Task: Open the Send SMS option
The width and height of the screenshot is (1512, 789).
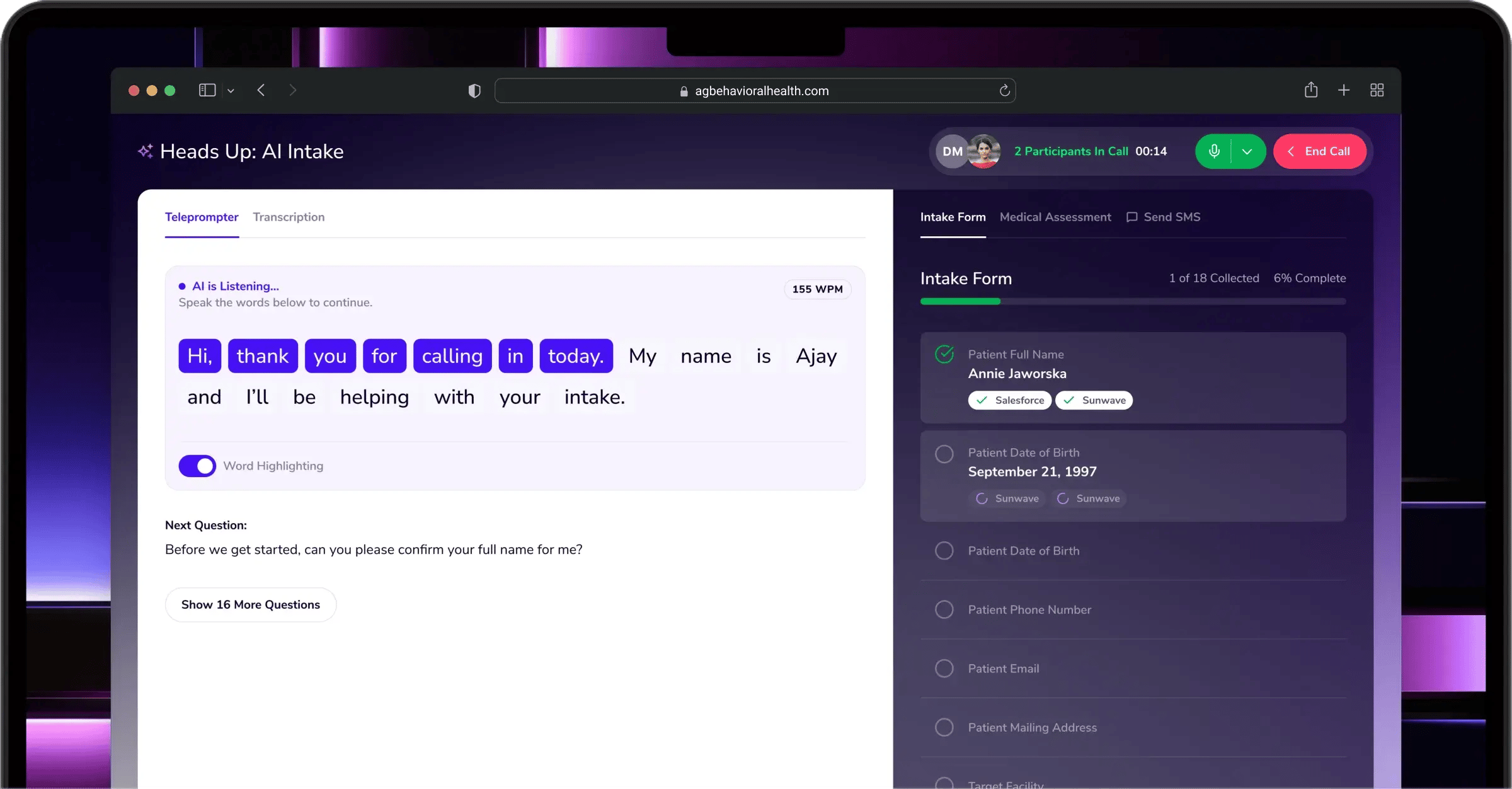Action: point(1163,217)
